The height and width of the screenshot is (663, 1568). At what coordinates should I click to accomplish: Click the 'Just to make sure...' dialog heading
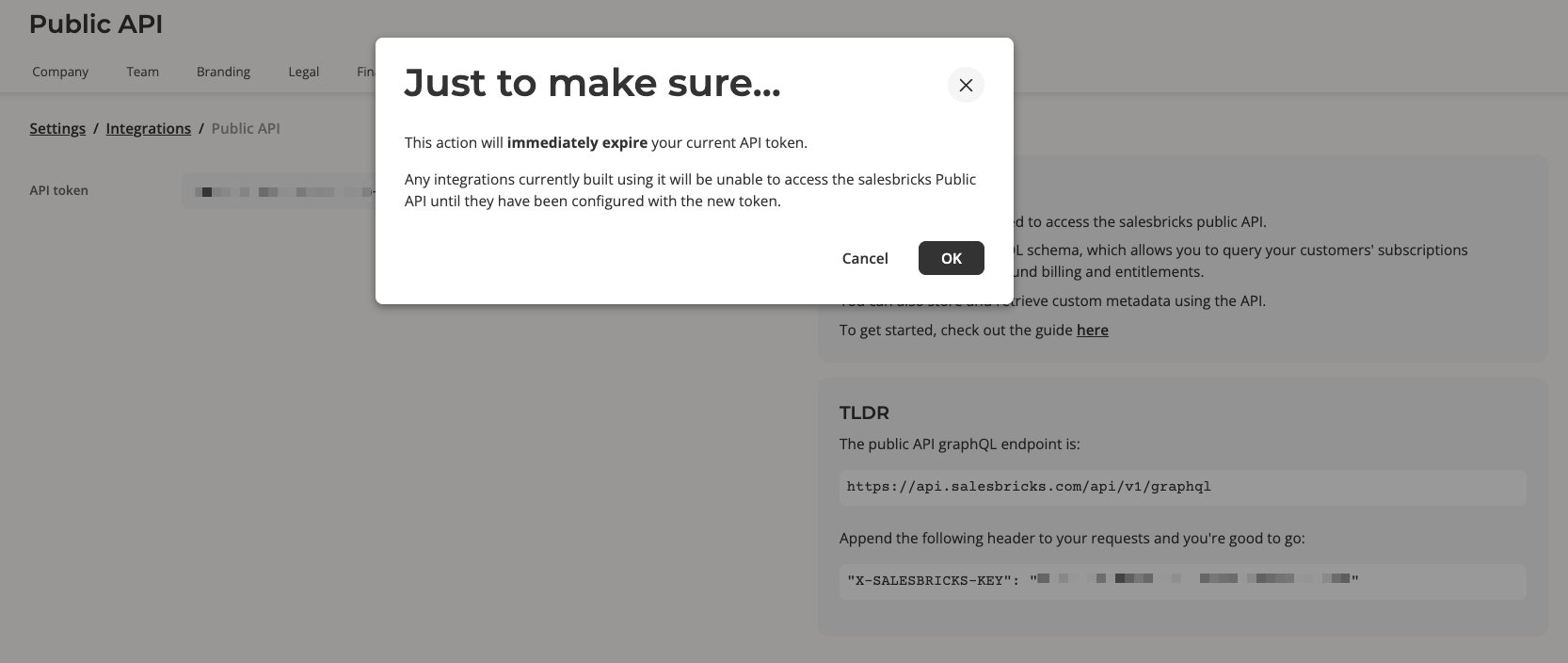tap(593, 83)
